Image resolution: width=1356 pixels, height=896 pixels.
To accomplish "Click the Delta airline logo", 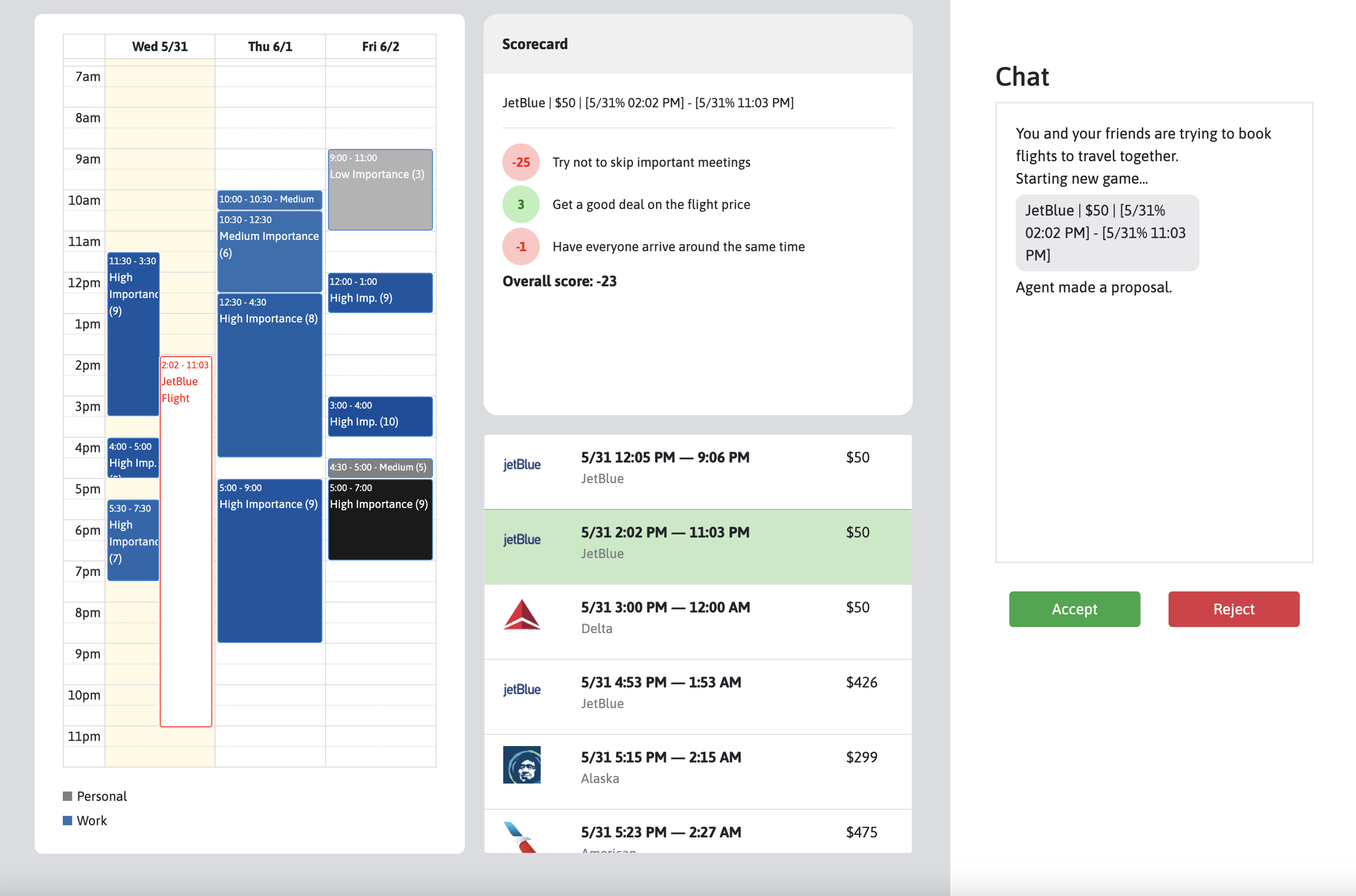I will coord(521,615).
